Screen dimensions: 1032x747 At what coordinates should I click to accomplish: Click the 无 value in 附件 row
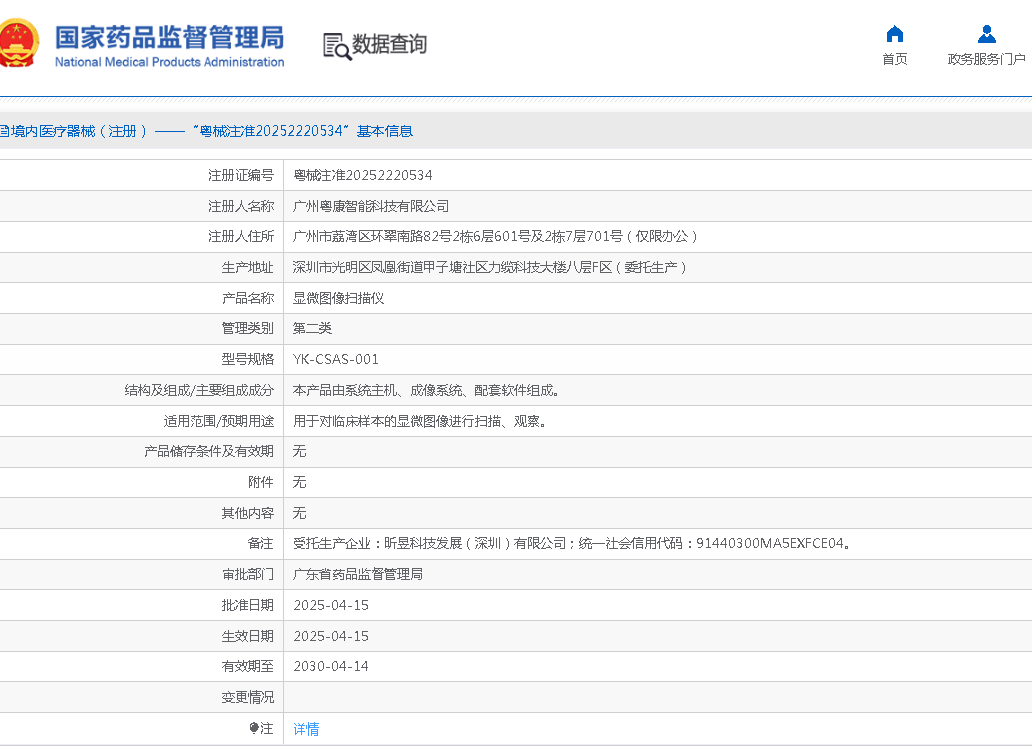(x=299, y=482)
